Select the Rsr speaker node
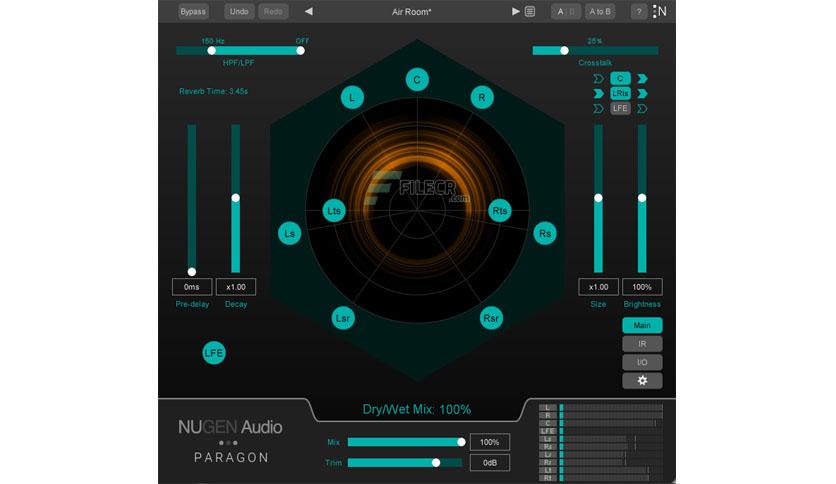 (491, 318)
